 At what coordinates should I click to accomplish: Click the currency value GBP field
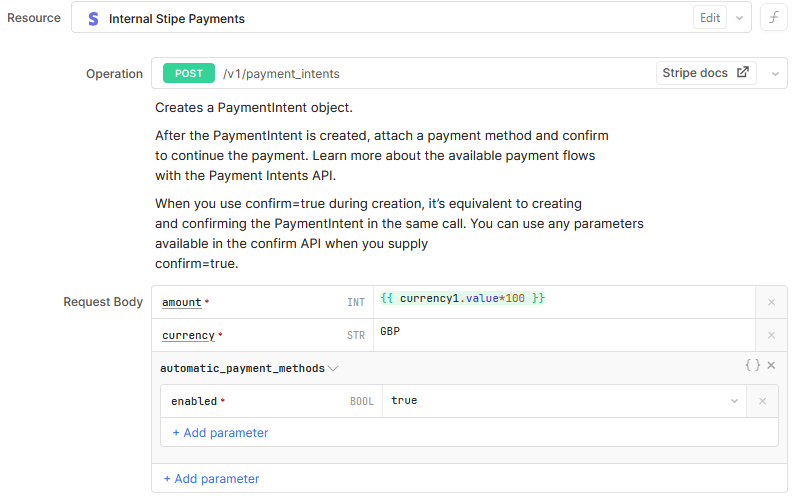point(564,335)
